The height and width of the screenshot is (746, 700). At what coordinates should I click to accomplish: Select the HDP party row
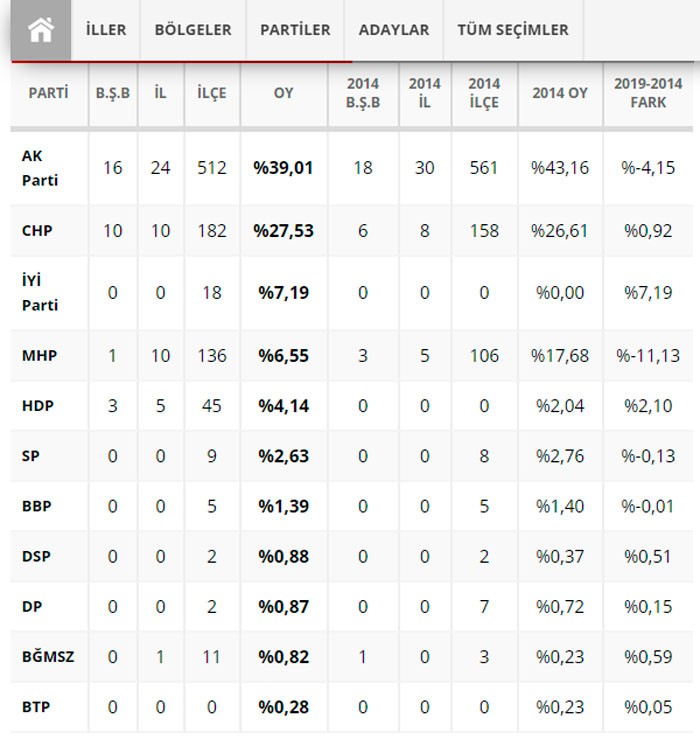click(x=36, y=406)
